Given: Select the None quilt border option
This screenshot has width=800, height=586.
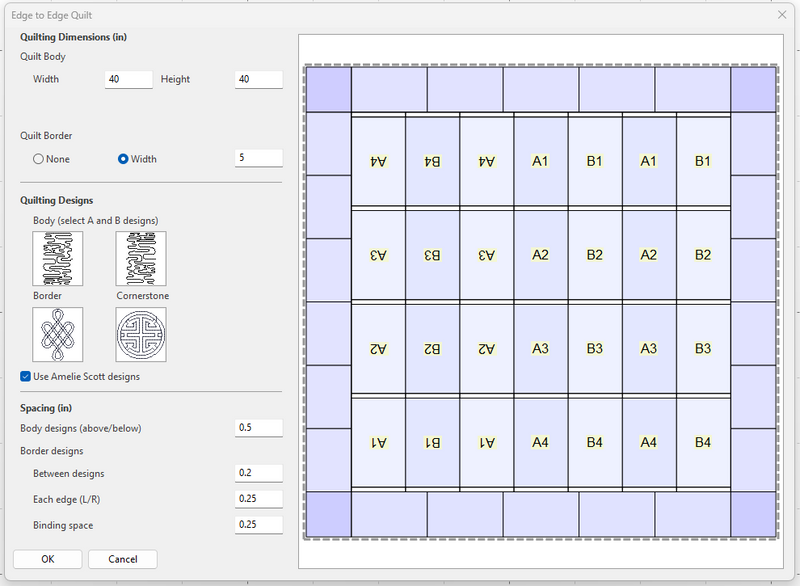Looking at the screenshot, I should point(39,159).
